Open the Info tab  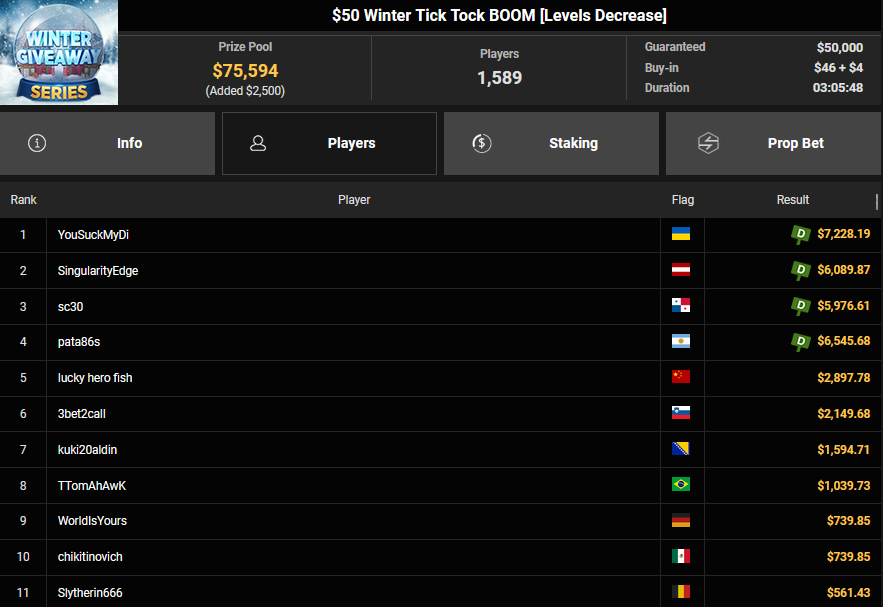click(107, 143)
